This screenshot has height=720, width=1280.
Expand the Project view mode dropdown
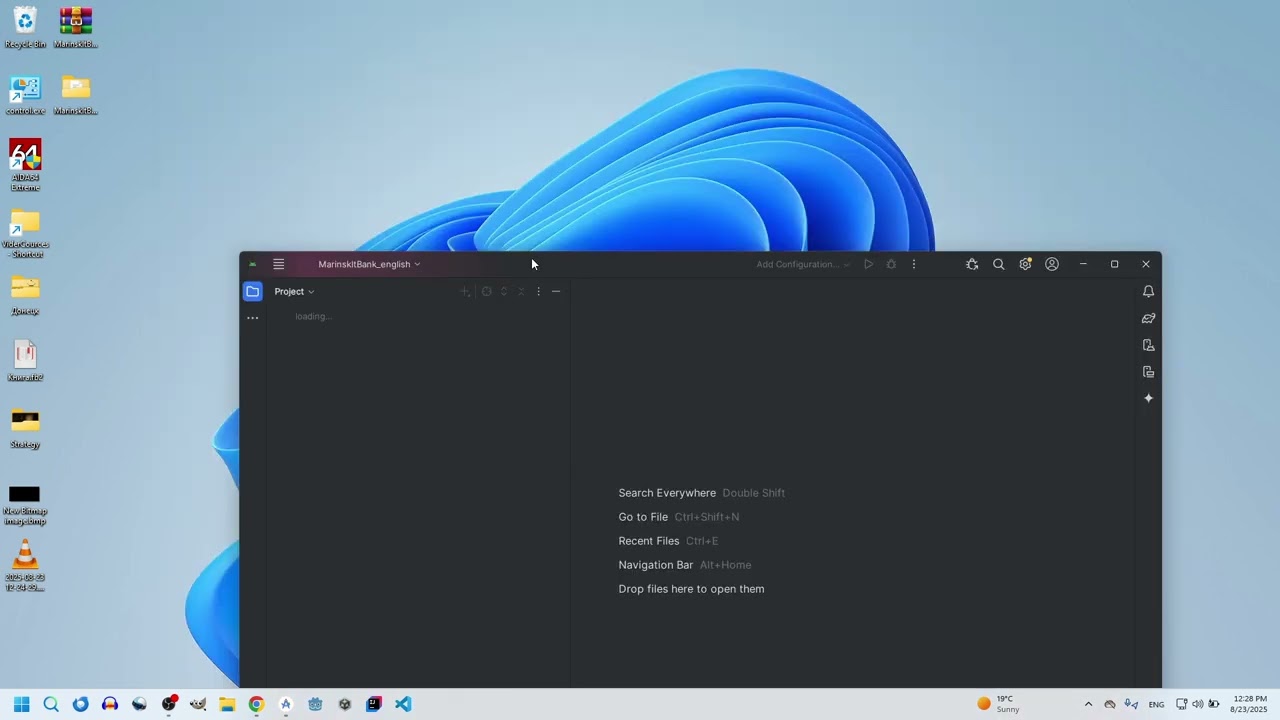pyautogui.click(x=294, y=291)
